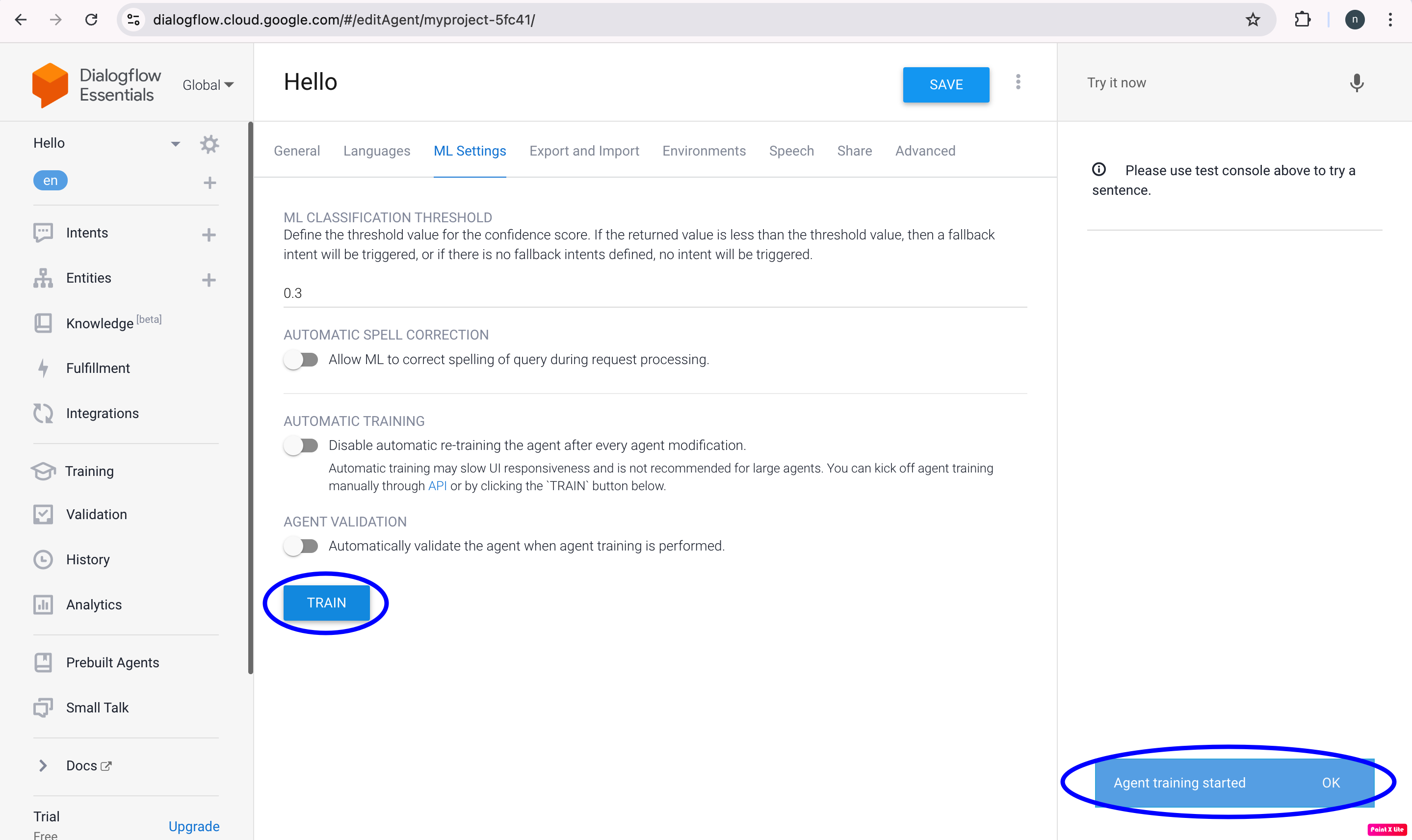The height and width of the screenshot is (840, 1412).
Task: Open Training via the graduation cap icon
Action: pos(44,471)
